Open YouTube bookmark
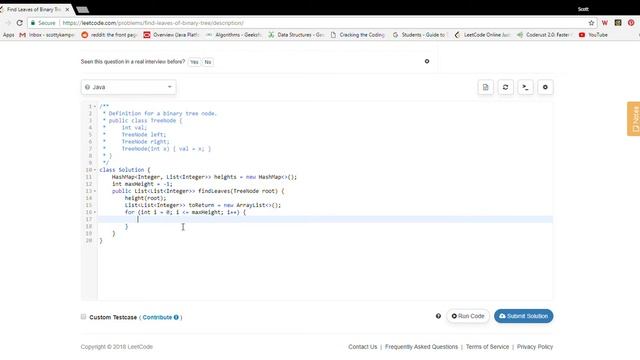 [x=593, y=35]
